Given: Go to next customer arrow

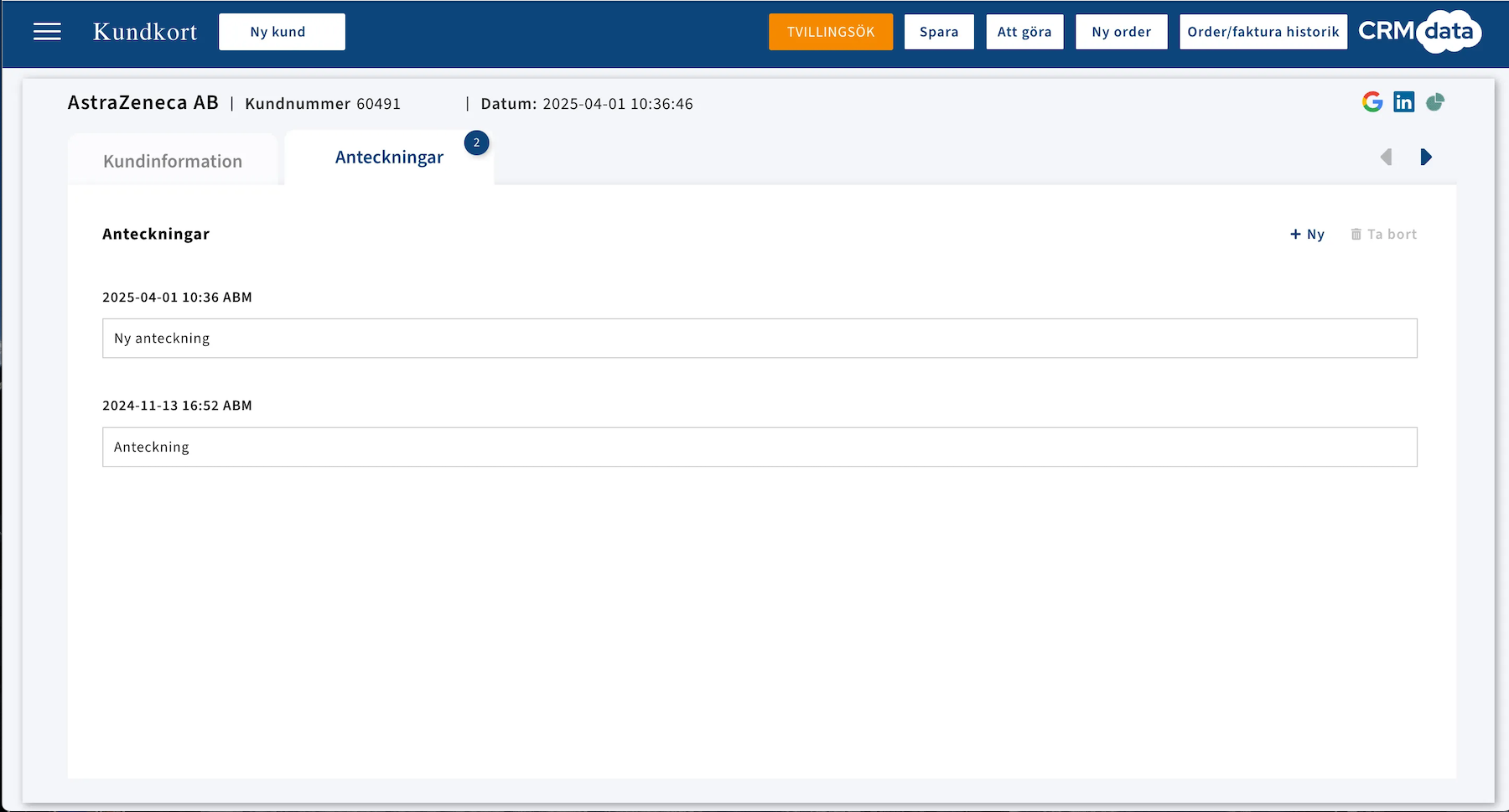Looking at the screenshot, I should (1426, 157).
